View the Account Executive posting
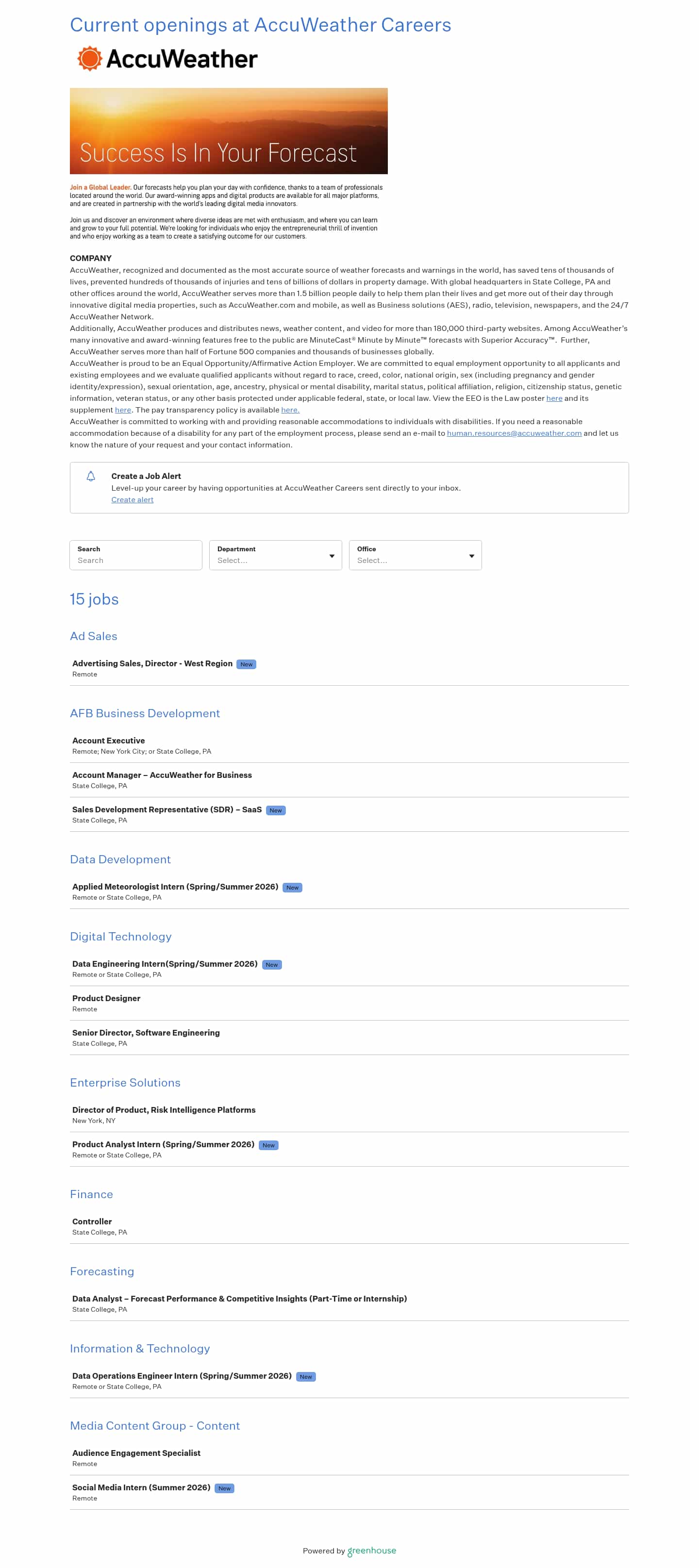699x1568 pixels. pos(108,740)
